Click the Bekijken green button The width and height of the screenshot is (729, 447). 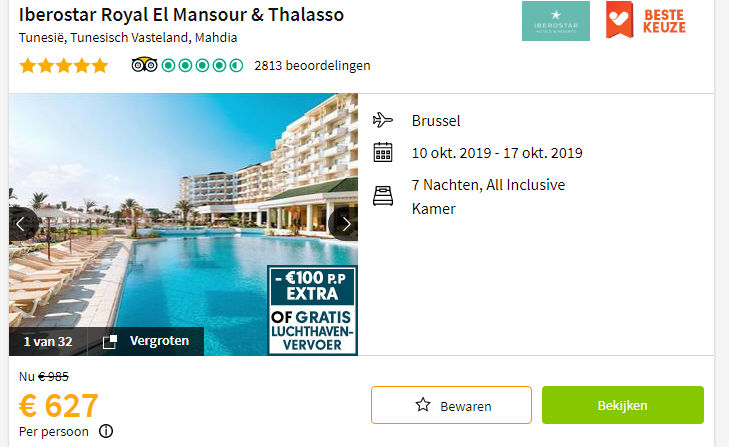623,405
